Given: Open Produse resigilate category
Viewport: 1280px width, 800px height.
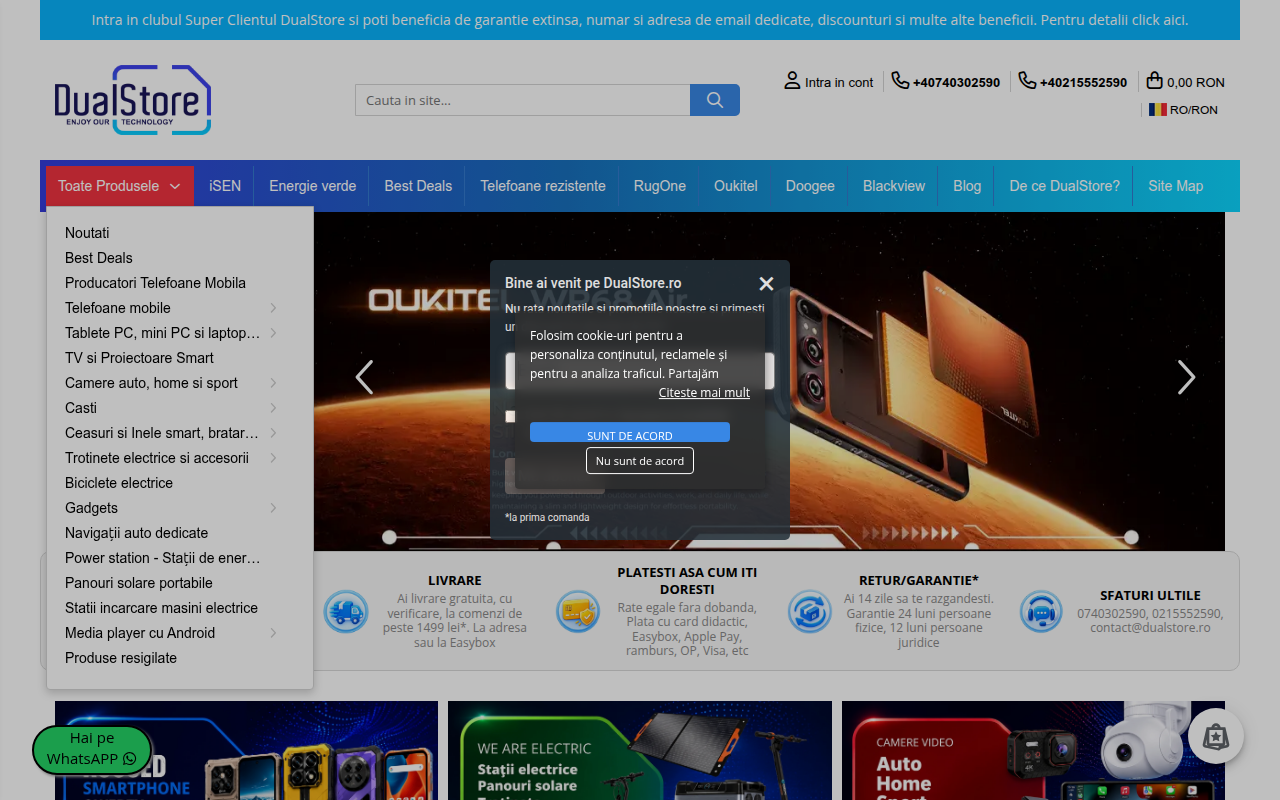Looking at the screenshot, I should pyautogui.click(x=121, y=658).
